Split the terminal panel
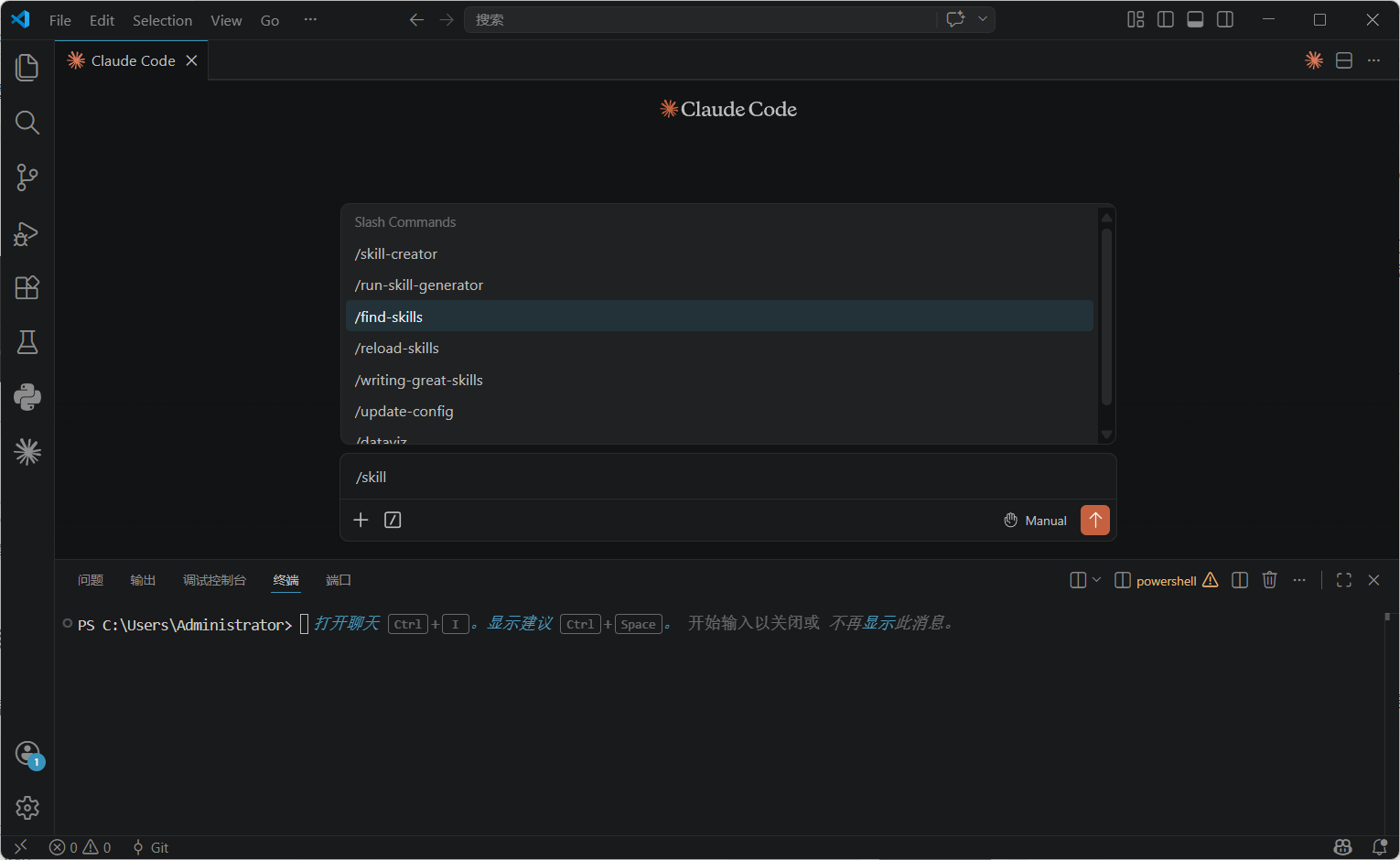1400x860 pixels. pos(1240,580)
